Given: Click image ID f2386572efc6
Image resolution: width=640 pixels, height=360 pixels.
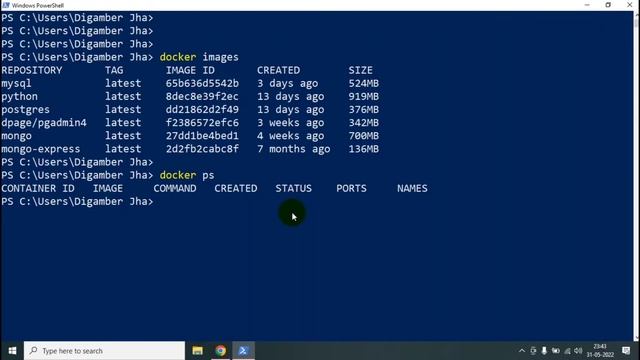Looking at the screenshot, I should [x=202, y=122].
